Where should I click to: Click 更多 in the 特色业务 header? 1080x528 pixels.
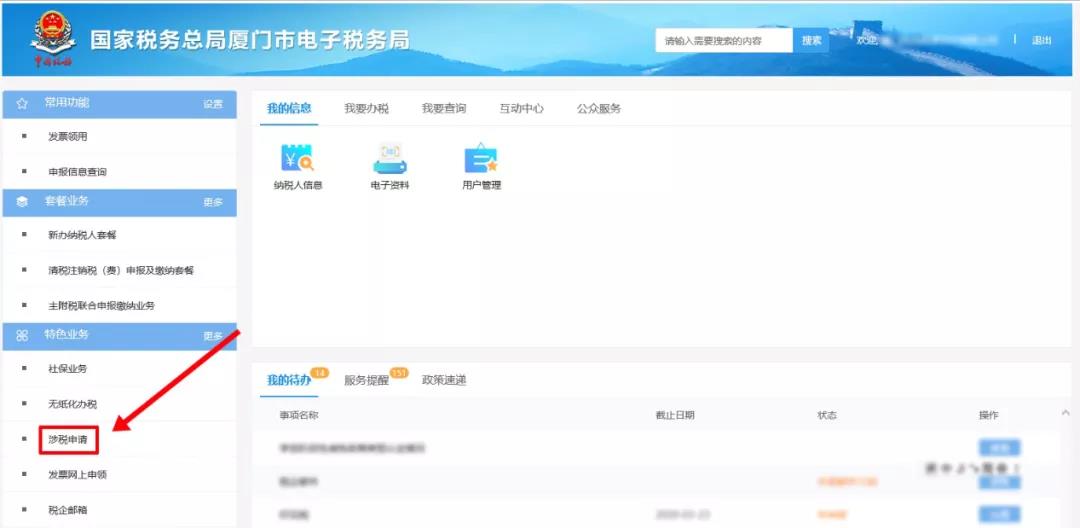pyautogui.click(x=213, y=336)
